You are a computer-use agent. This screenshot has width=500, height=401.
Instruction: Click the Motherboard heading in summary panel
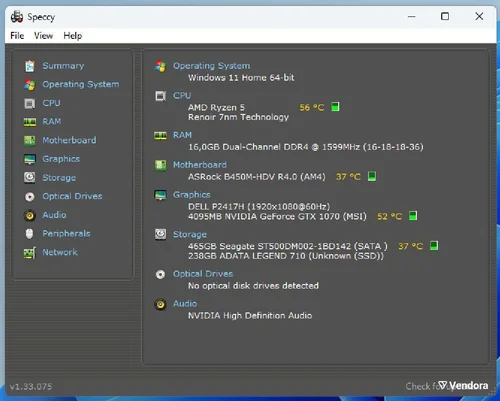coord(200,165)
